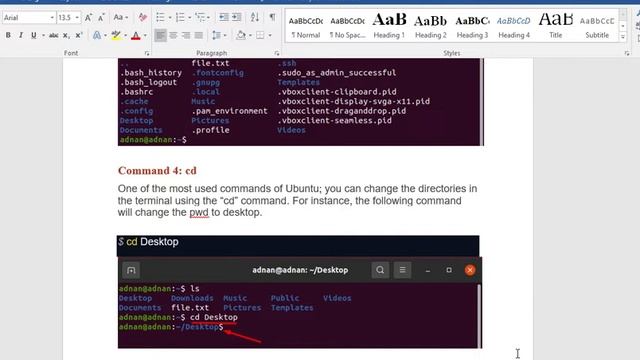Viewport: 640px width, 360px height.
Task: Click the Increase Font Size icon
Action: point(88,18)
